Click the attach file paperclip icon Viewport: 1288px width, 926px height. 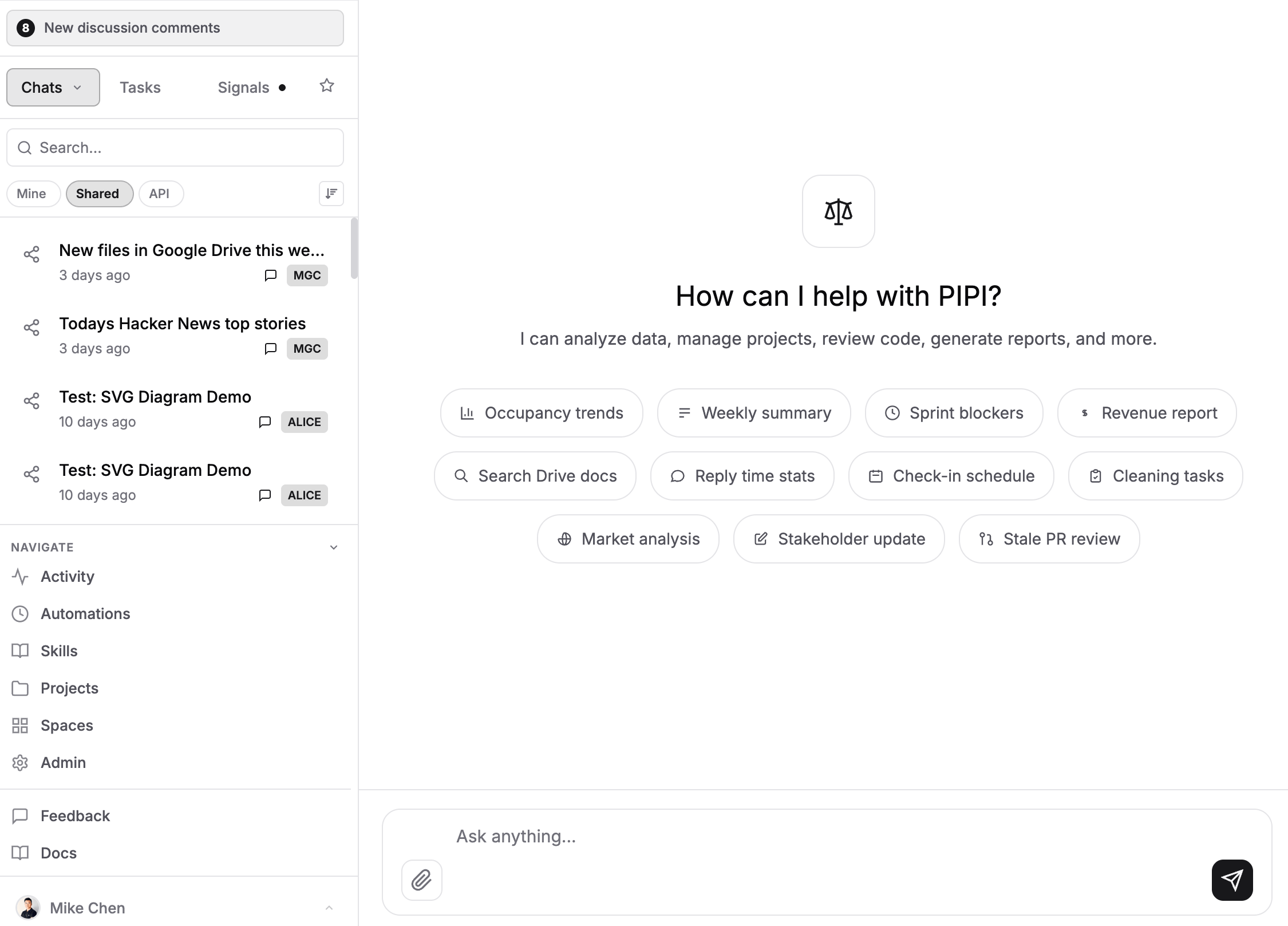422,880
